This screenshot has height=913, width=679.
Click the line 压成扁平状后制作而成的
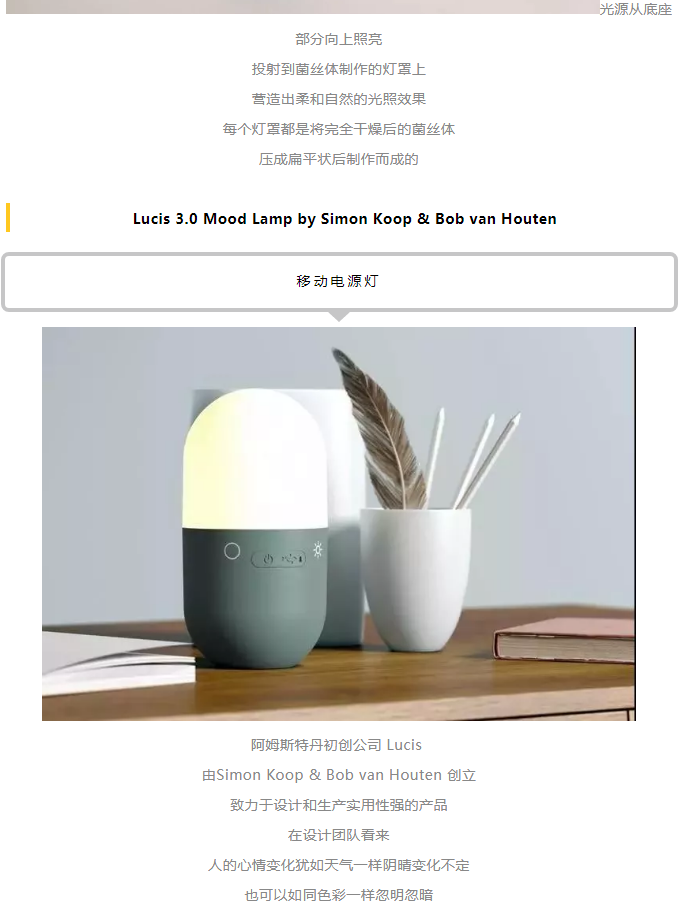tap(339, 159)
